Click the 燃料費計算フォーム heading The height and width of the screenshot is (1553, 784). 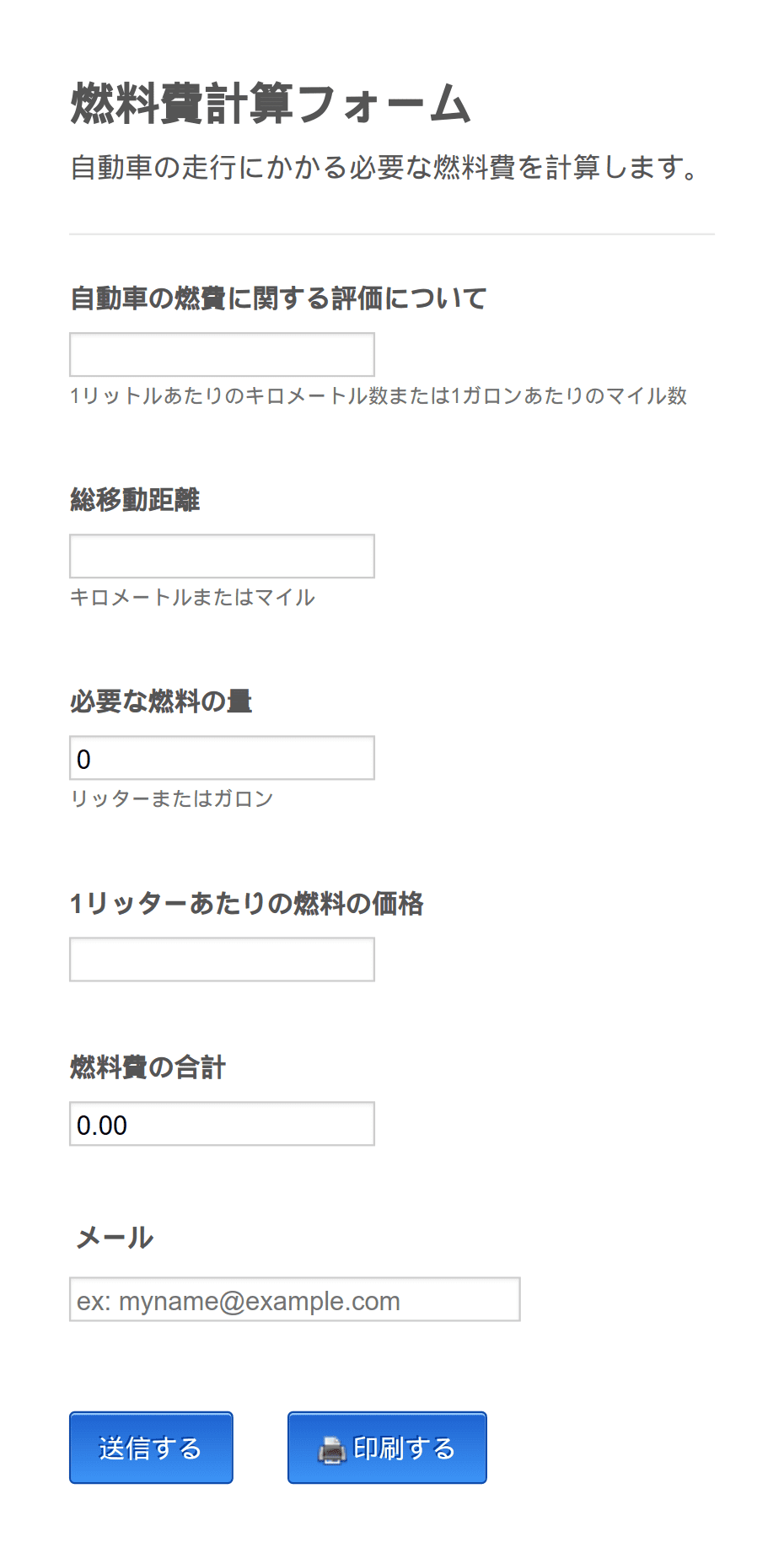[271, 104]
